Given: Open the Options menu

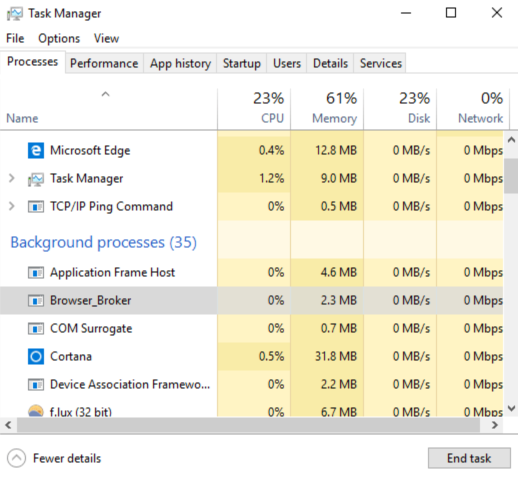Looking at the screenshot, I should point(59,38).
